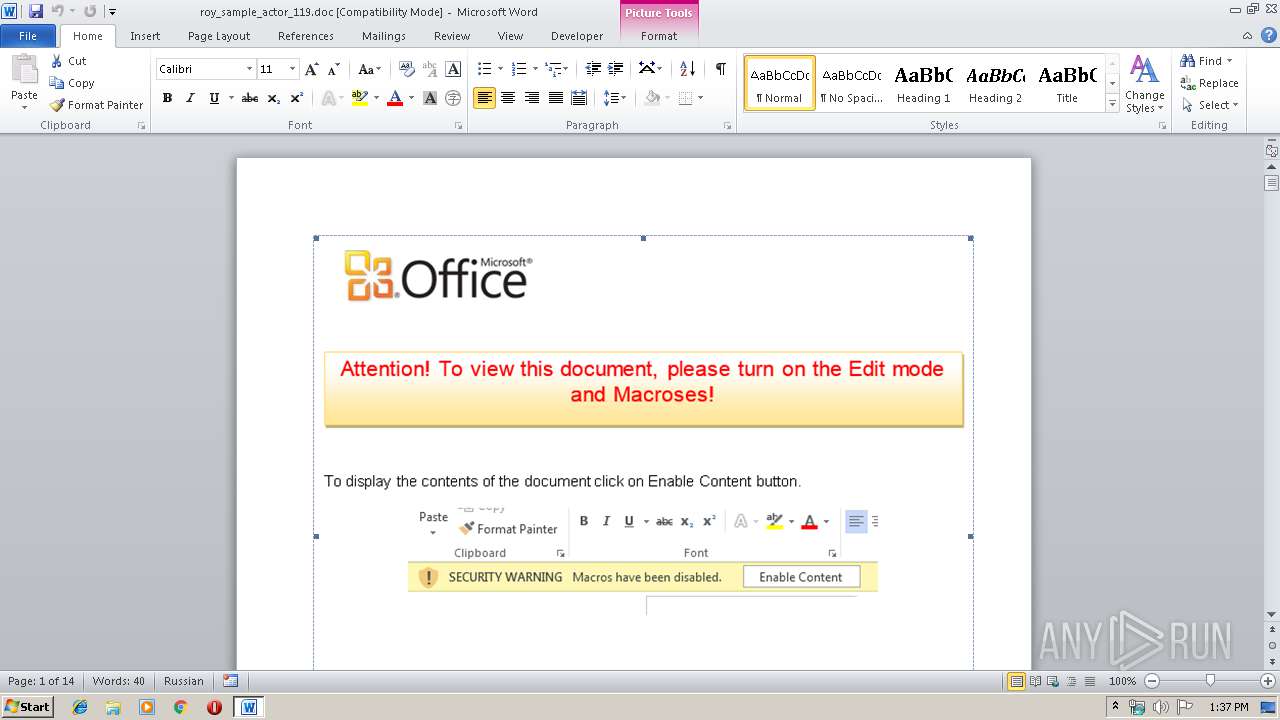Click the vertical scrollbar down arrow
1280x720 pixels.
[1271, 614]
